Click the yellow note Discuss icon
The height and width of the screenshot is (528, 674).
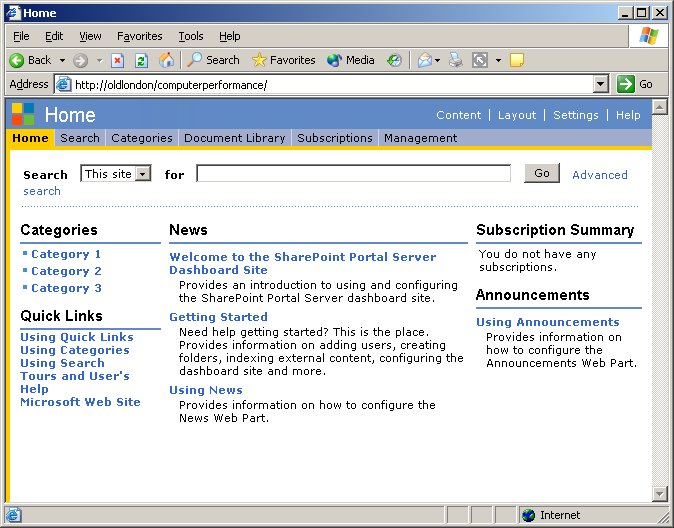pyautogui.click(x=517, y=60)
